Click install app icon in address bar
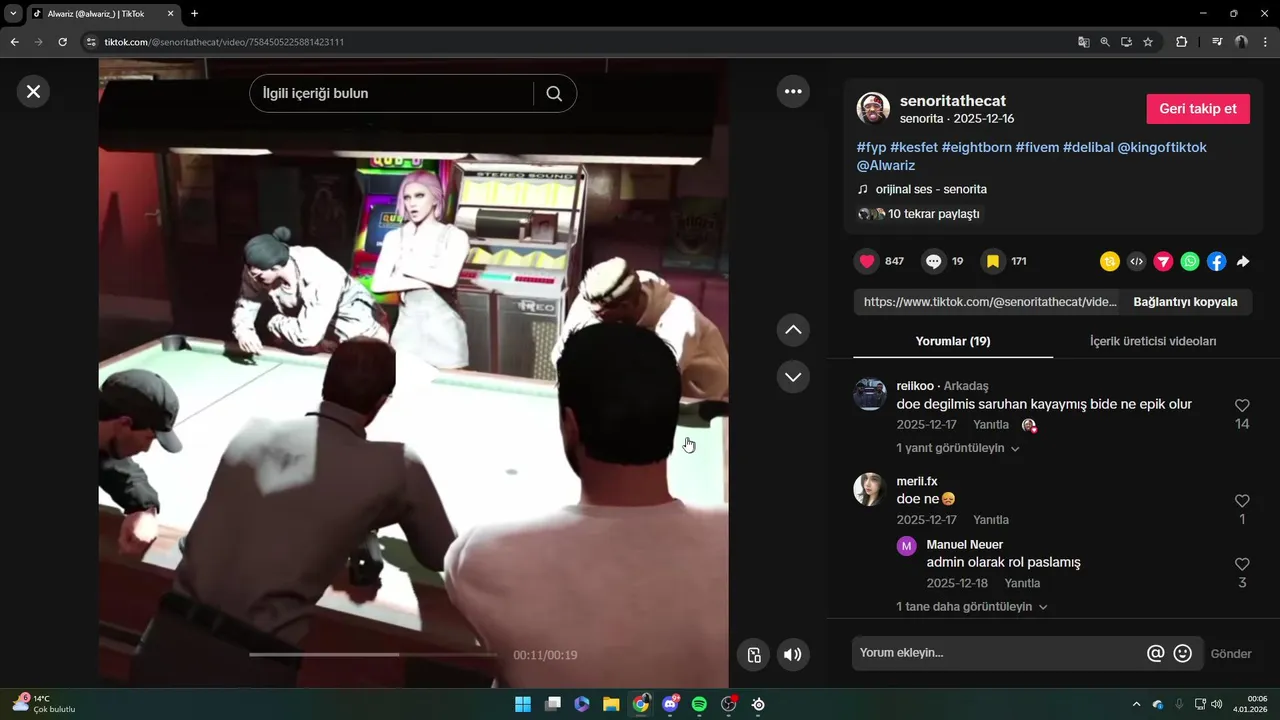The image size is (1280, 720). point(1126,42)
